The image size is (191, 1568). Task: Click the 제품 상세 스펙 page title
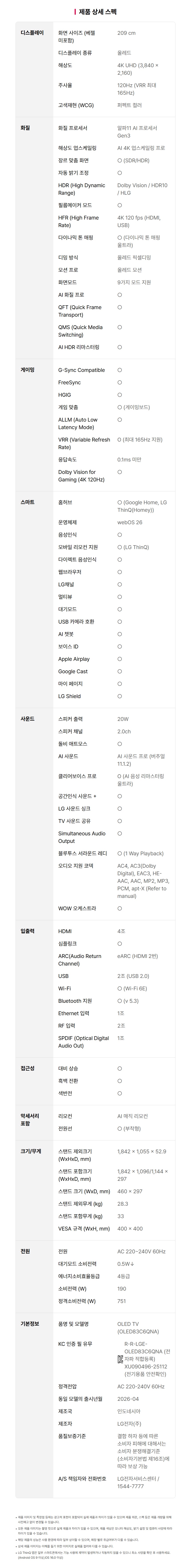pos(98,12)
